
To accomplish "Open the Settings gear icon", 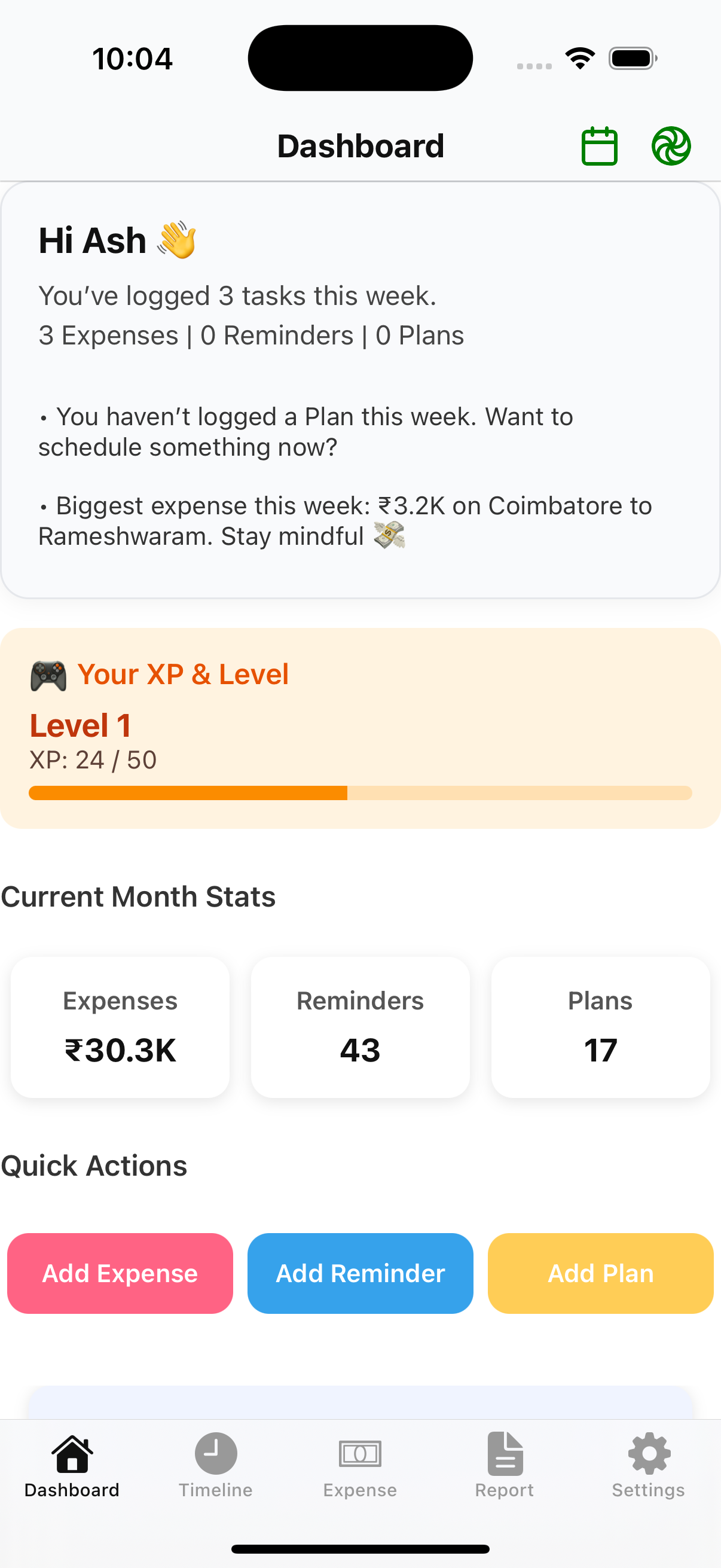I will (x=649, y=1454).
